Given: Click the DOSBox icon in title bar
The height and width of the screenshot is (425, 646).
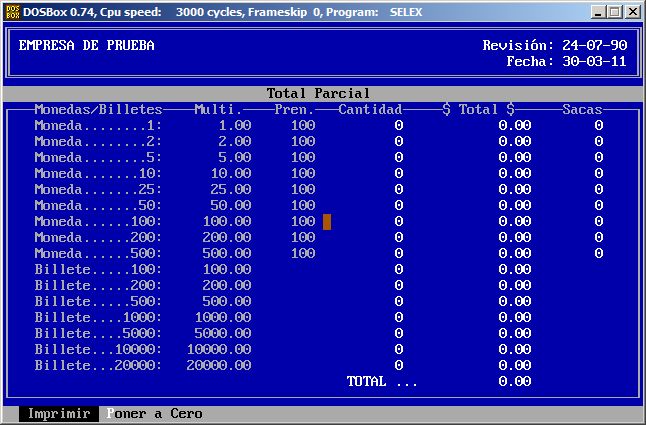Looking at the screenshot, I should [12, 12].
